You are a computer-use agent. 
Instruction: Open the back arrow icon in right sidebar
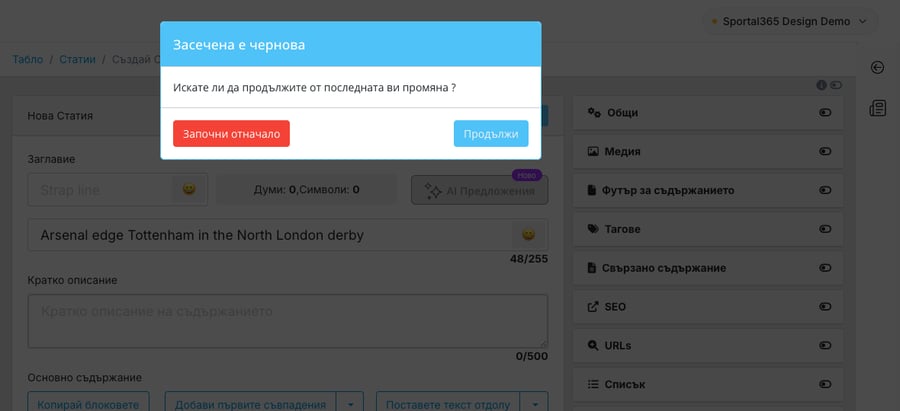coord(877,68)
